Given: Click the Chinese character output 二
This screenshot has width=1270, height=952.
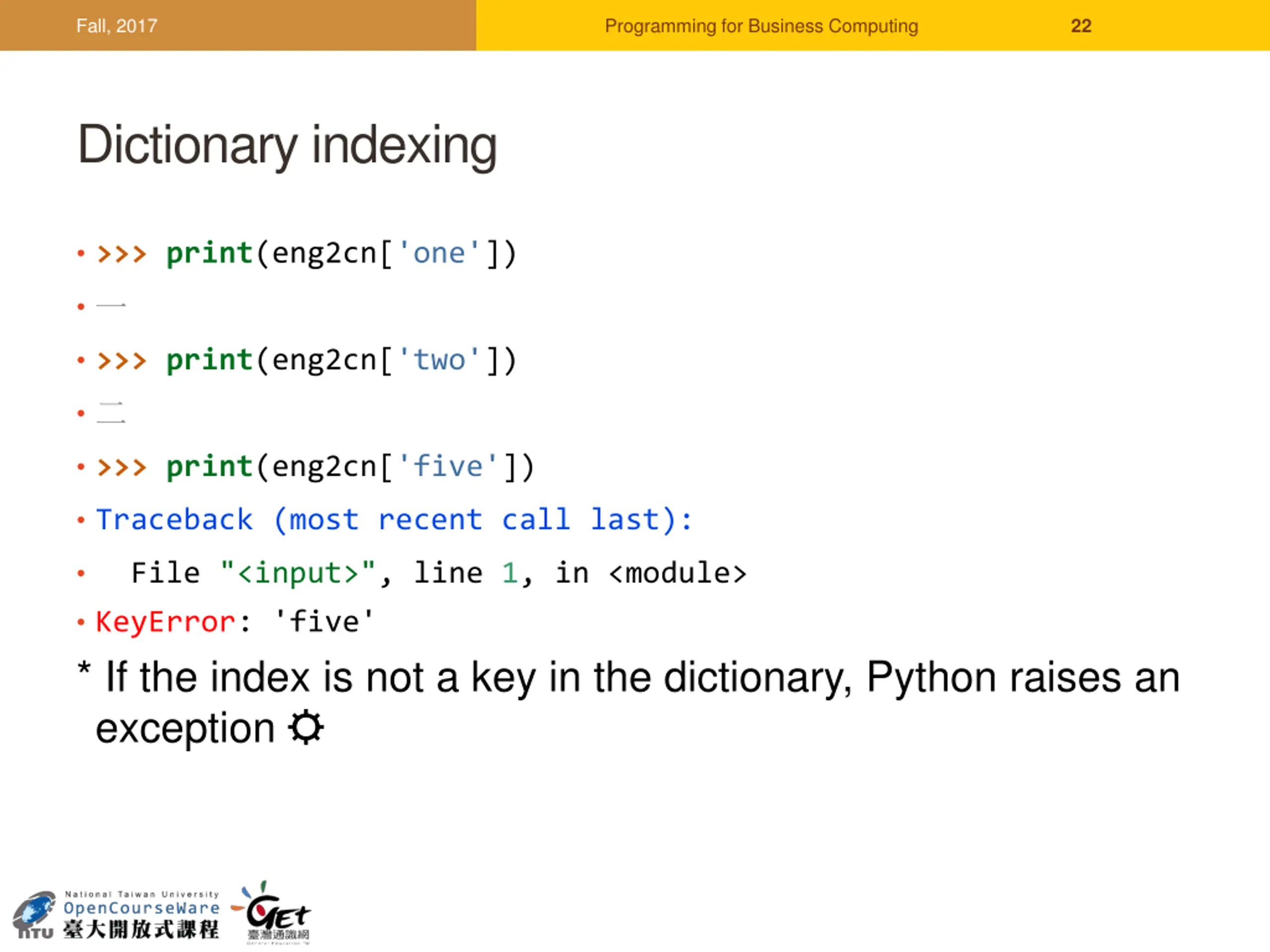Looking at the screenshot, I should pyautogui.click(x=111, y=413).
